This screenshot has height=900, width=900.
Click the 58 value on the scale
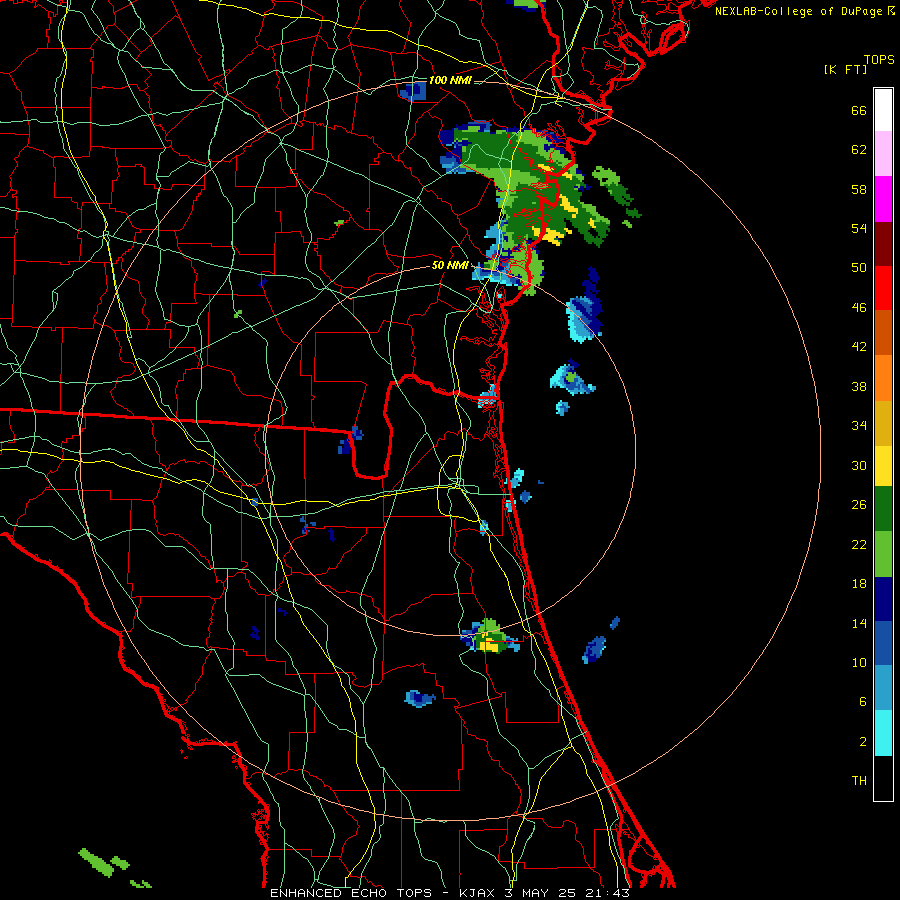click(x=859, y=189)
